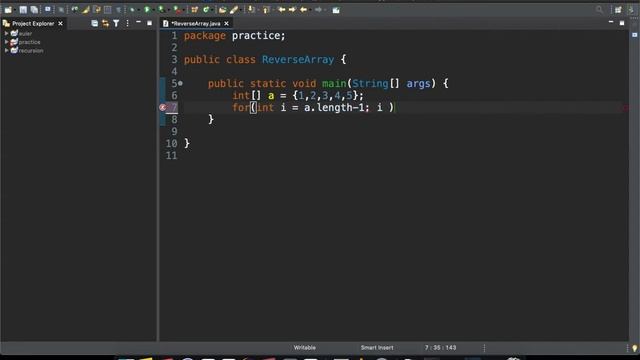Click the Pin Editor toolbar icon

[336, 10]
